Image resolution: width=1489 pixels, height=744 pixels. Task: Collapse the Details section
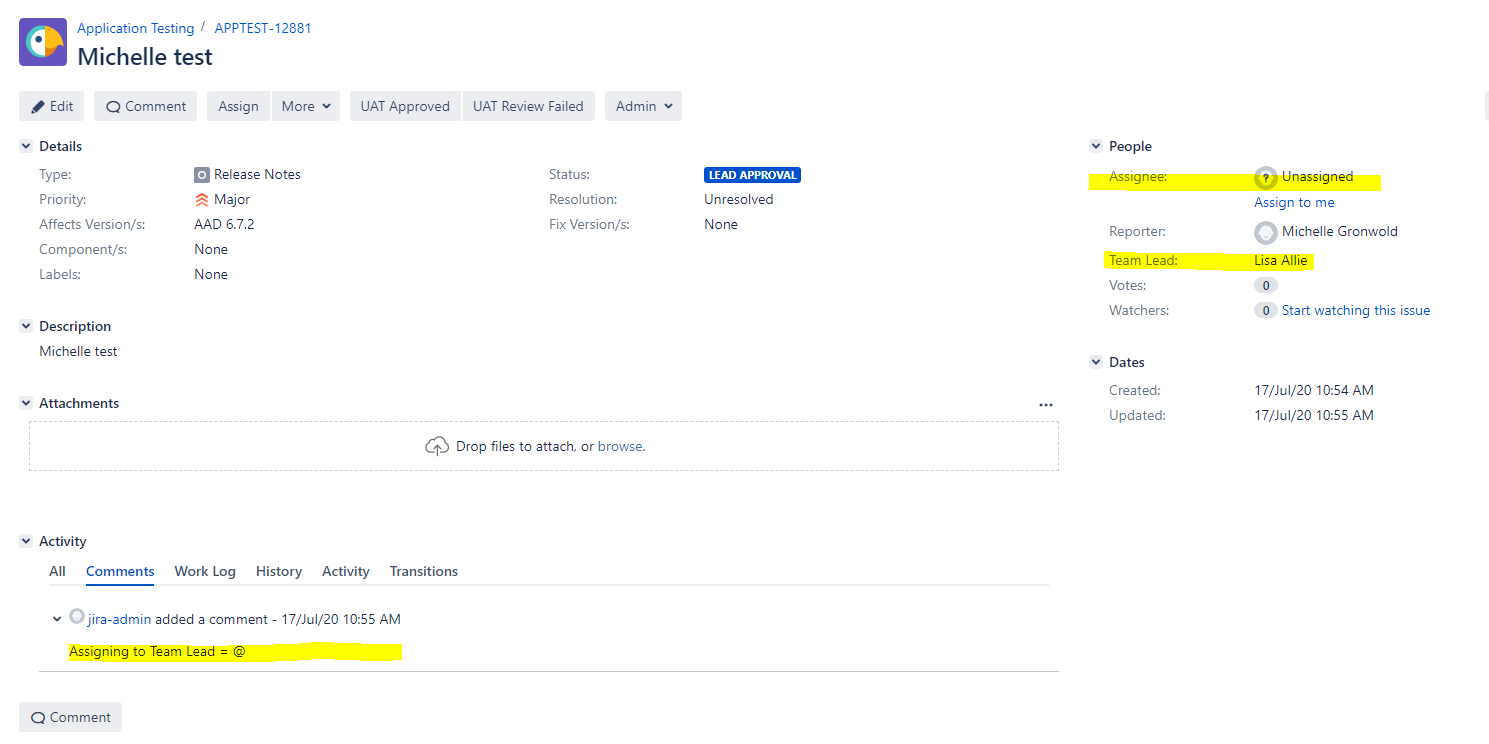click(26, 147)
